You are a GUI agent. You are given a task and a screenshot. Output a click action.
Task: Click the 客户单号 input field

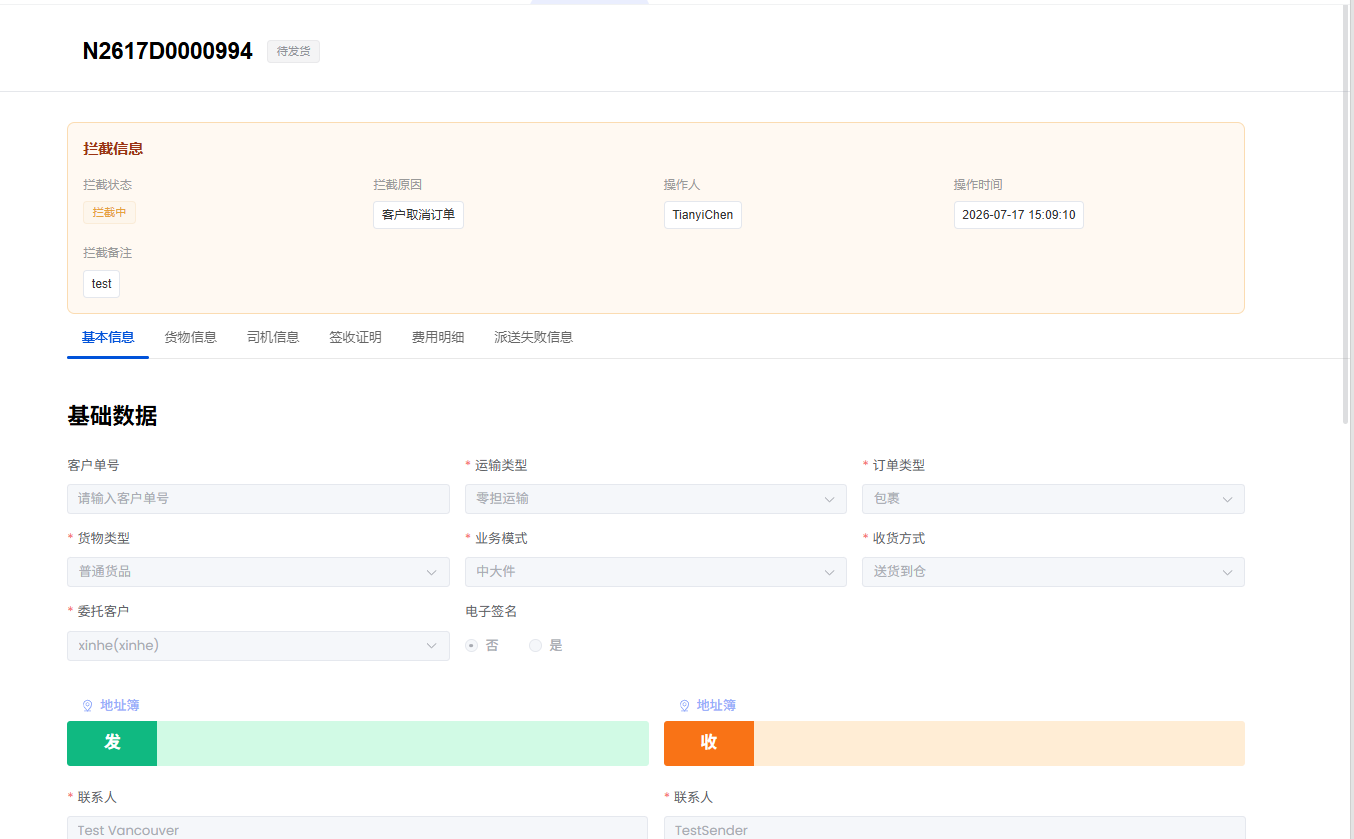(258, 499)
